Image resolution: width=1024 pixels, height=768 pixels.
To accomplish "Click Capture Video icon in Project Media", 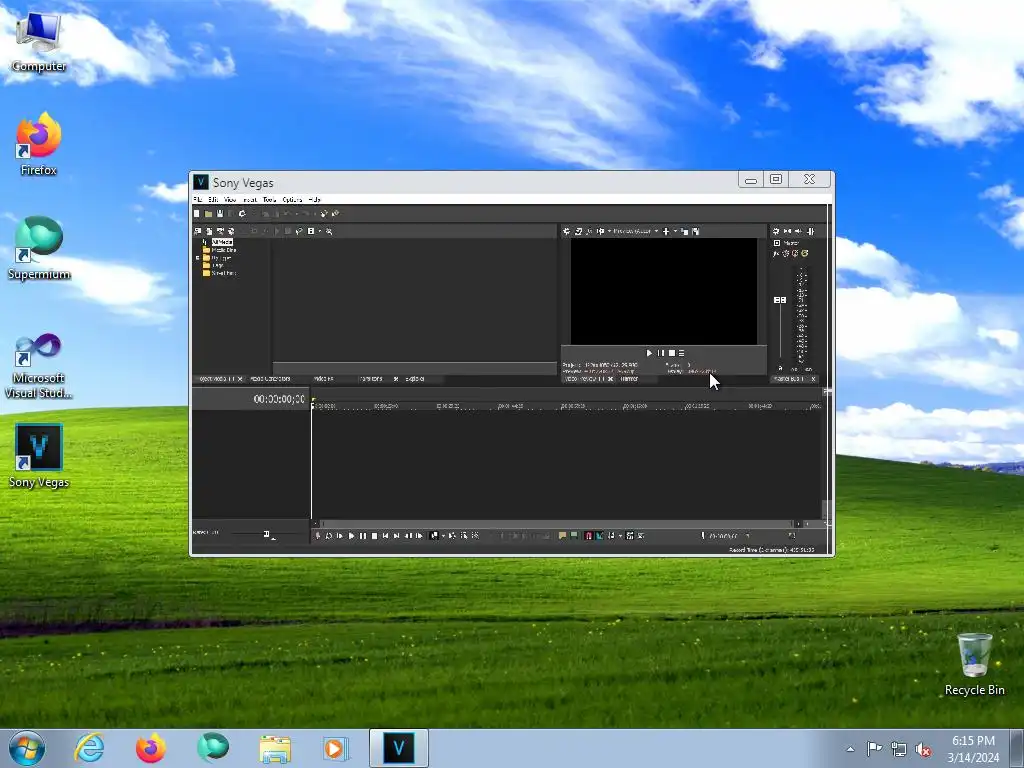I will coord(209,231).
